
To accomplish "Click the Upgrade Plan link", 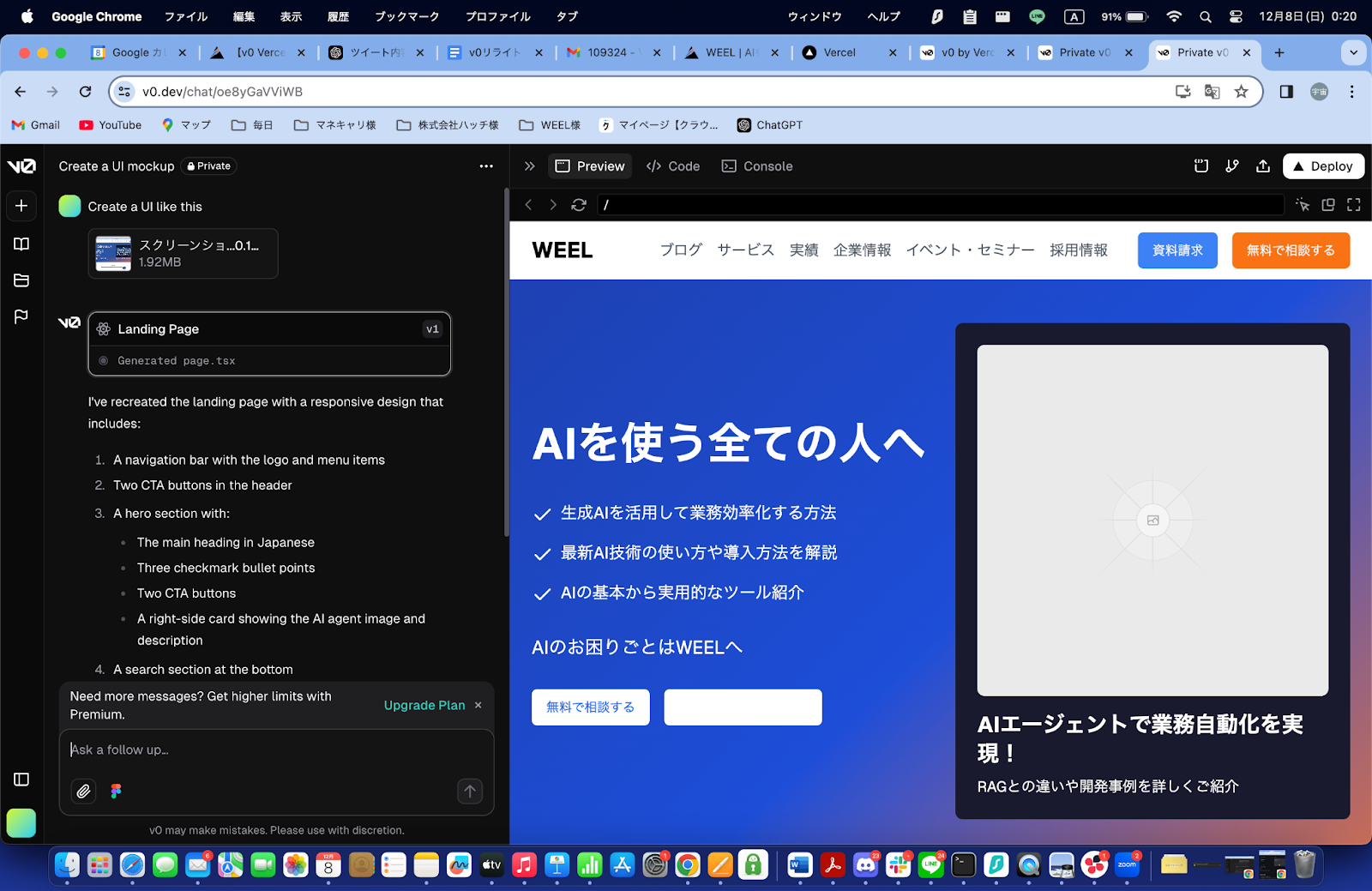I will tap(424, 705).
